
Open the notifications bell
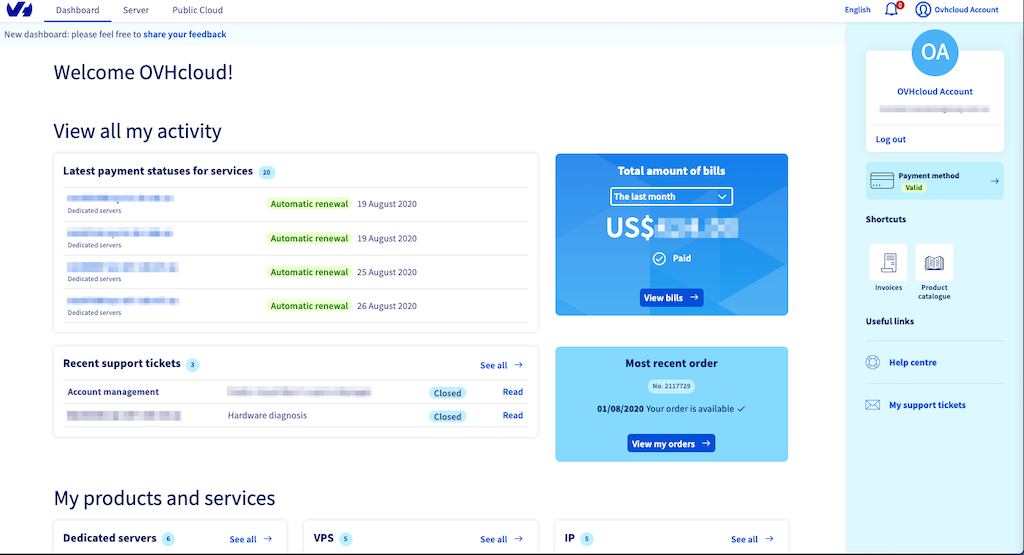pos(891,9)
